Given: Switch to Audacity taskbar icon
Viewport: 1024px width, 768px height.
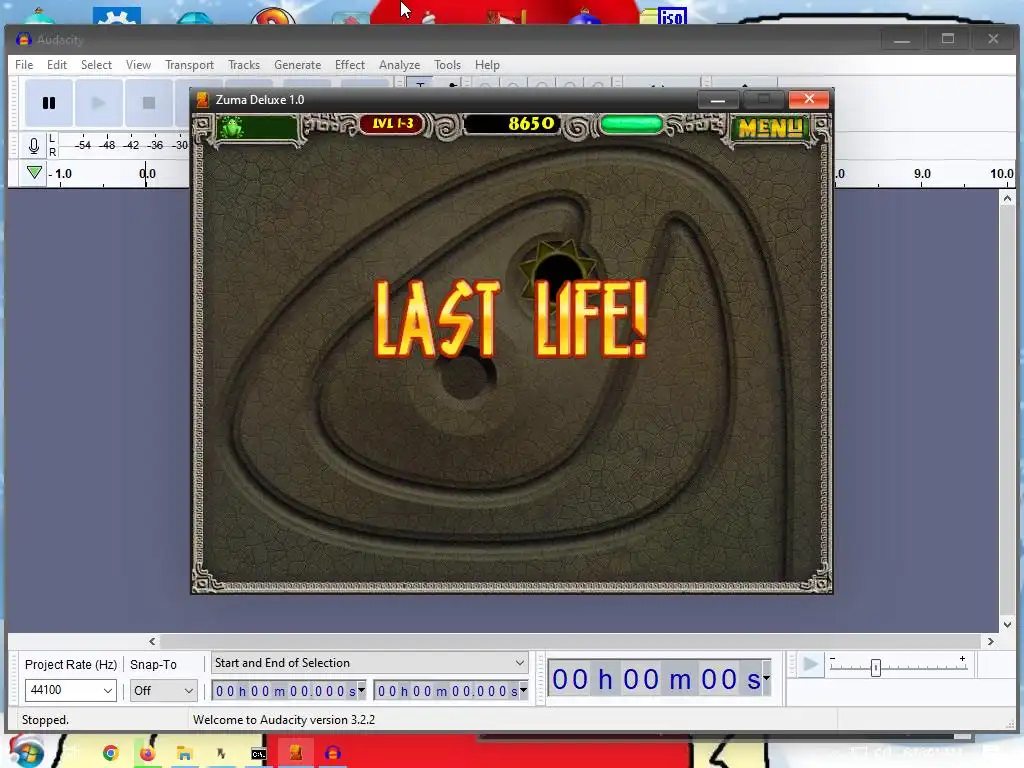Looking at the screenshot, I should [x=333, y=754].
